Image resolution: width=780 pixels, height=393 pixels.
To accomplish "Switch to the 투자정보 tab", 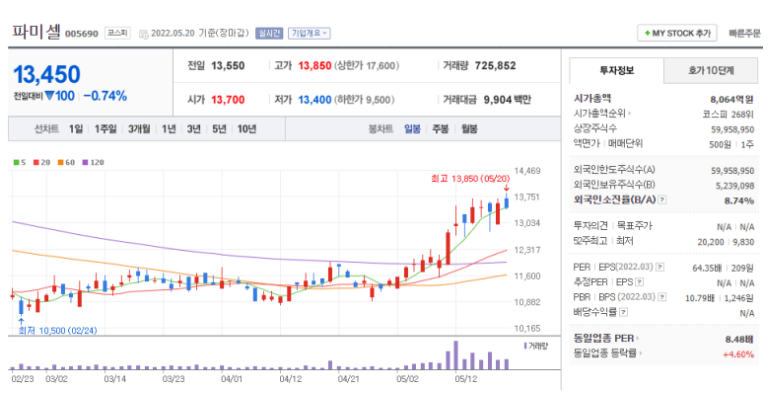I will pyautogui.click(x=616, y=71).
